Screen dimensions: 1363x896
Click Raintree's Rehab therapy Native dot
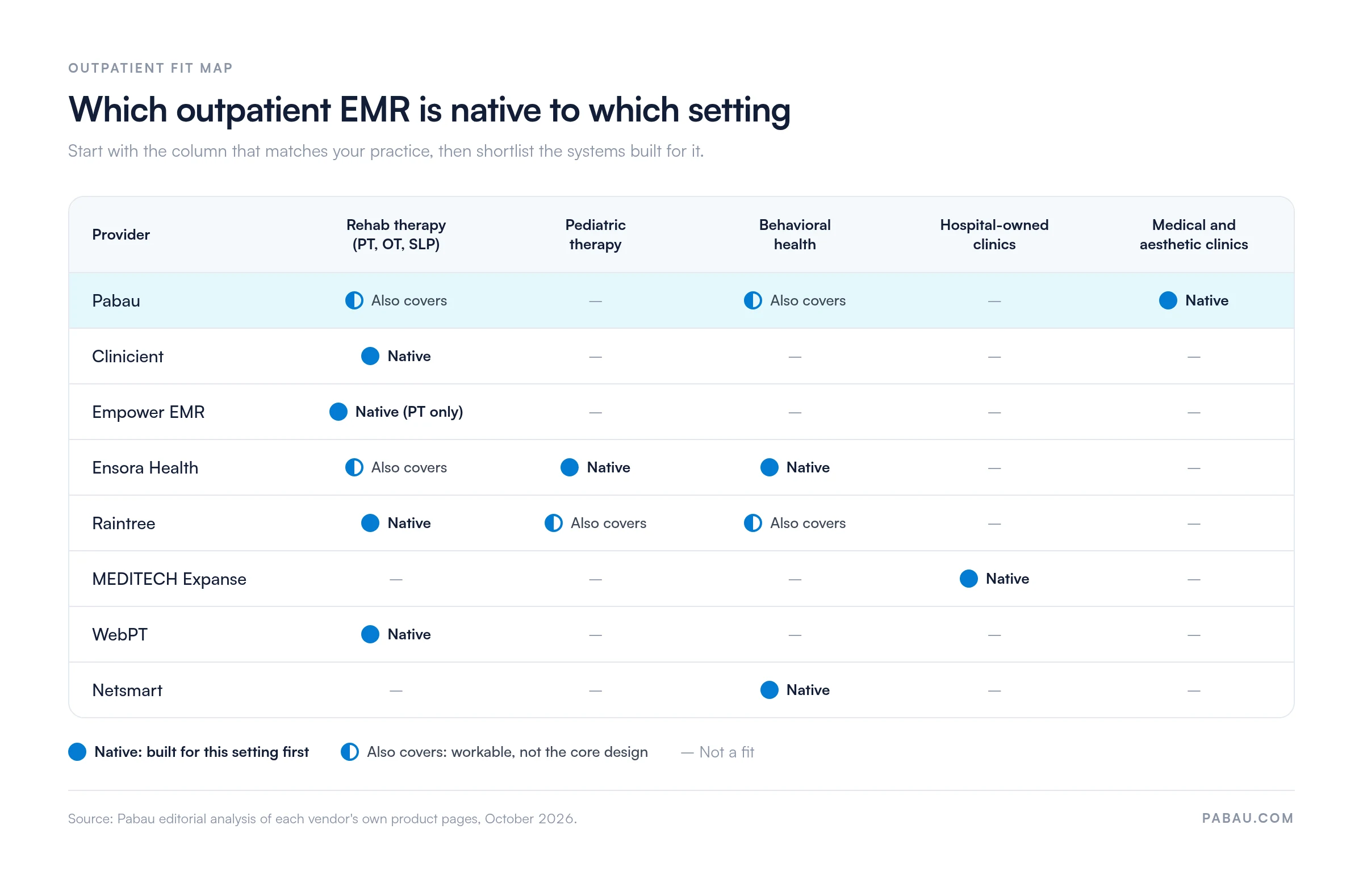370,523
